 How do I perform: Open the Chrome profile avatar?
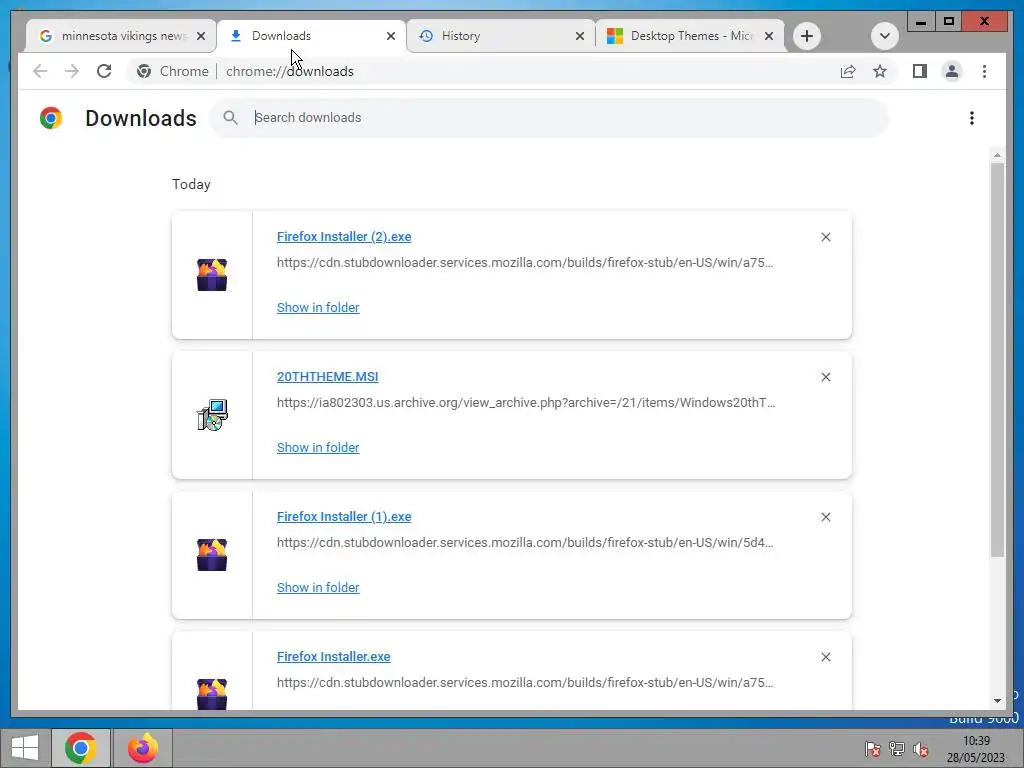point(952,71)
